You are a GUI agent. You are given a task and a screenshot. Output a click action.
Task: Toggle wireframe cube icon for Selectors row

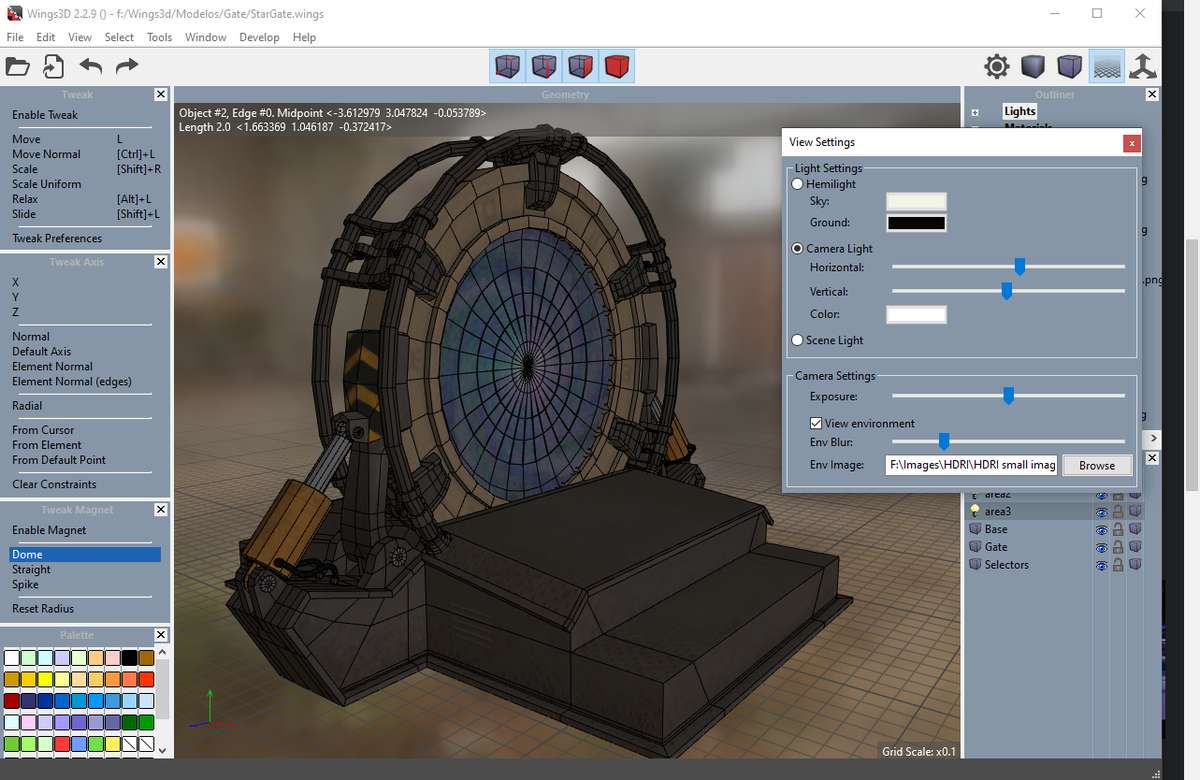tap(1135, 565)
